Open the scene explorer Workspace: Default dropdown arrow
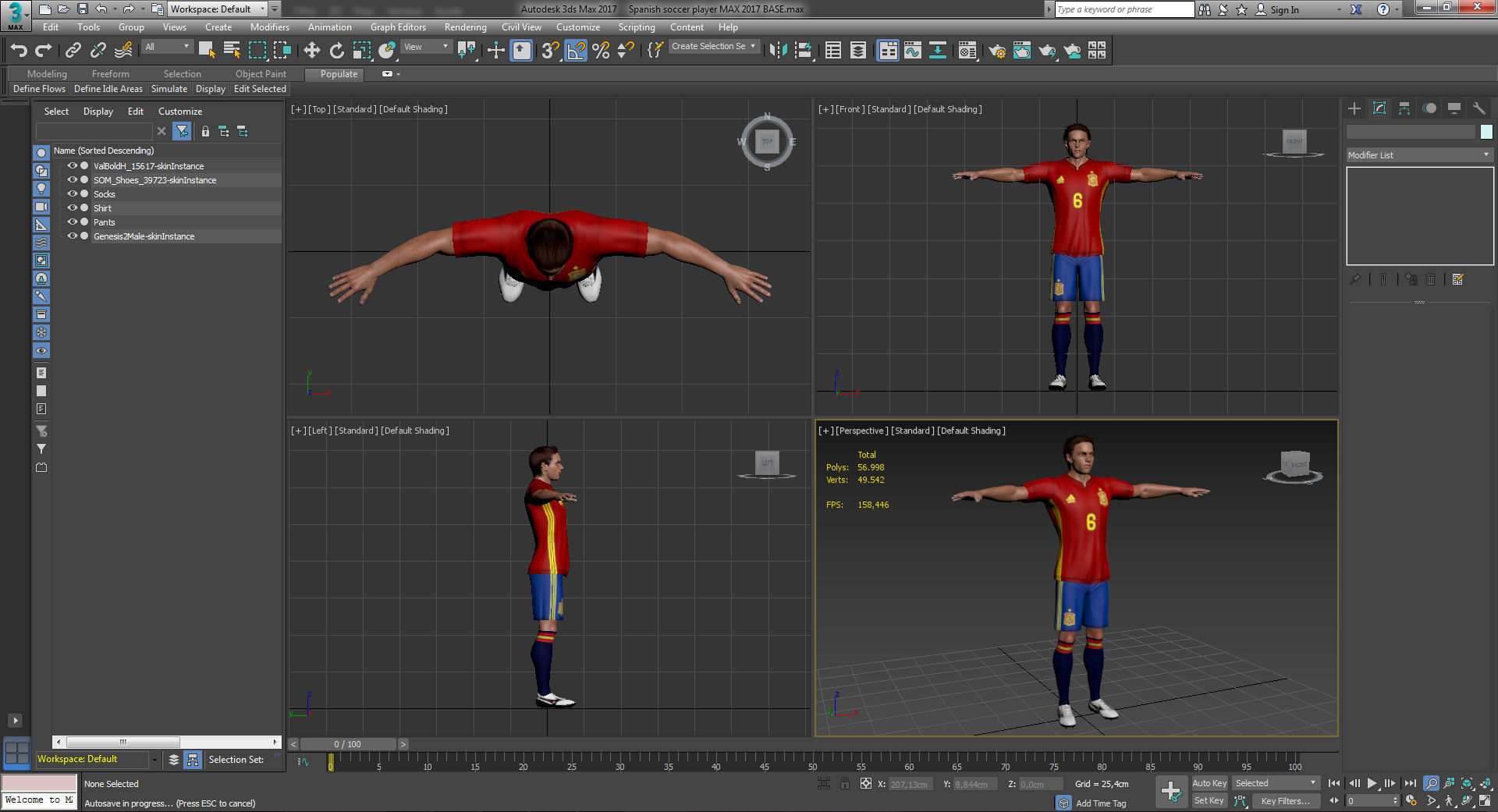The image size is (1498, 812). point(154,760)
